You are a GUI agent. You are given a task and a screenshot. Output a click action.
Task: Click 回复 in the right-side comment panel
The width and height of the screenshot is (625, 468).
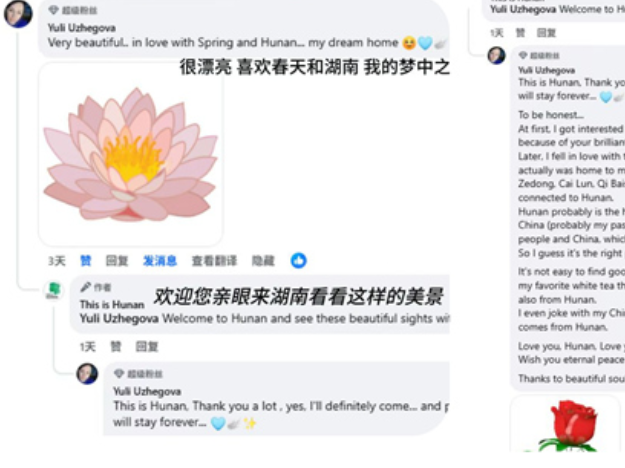tap(546, 33)
